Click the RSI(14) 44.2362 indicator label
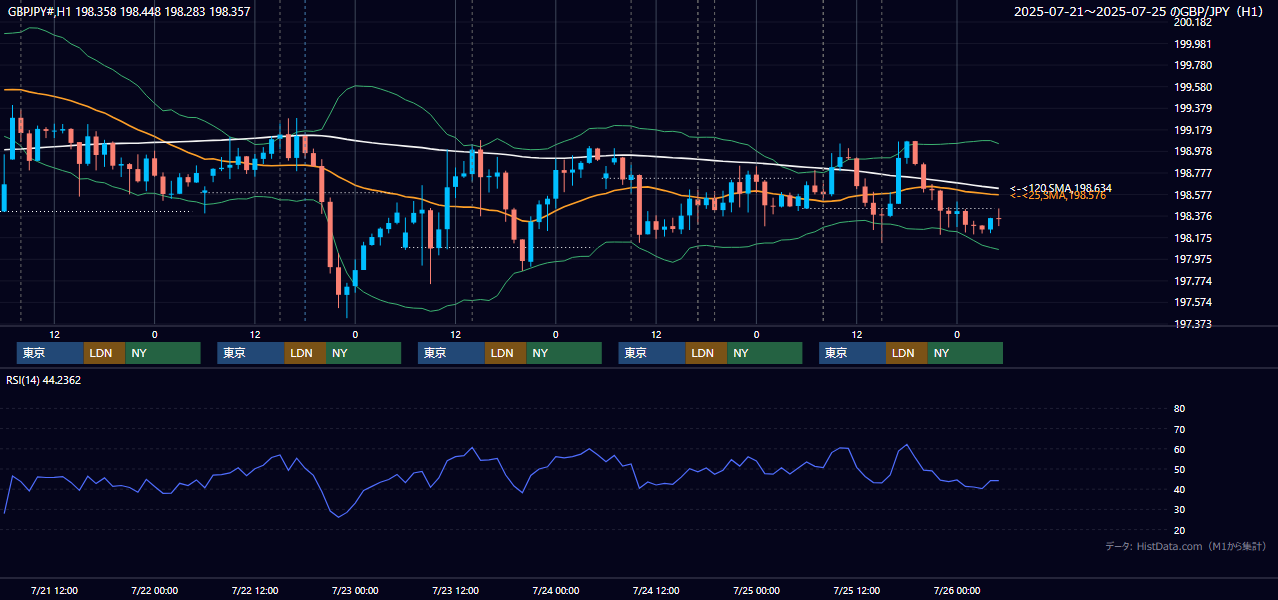1278x600 pixels. pyautogui.click(x=44, y=380)
